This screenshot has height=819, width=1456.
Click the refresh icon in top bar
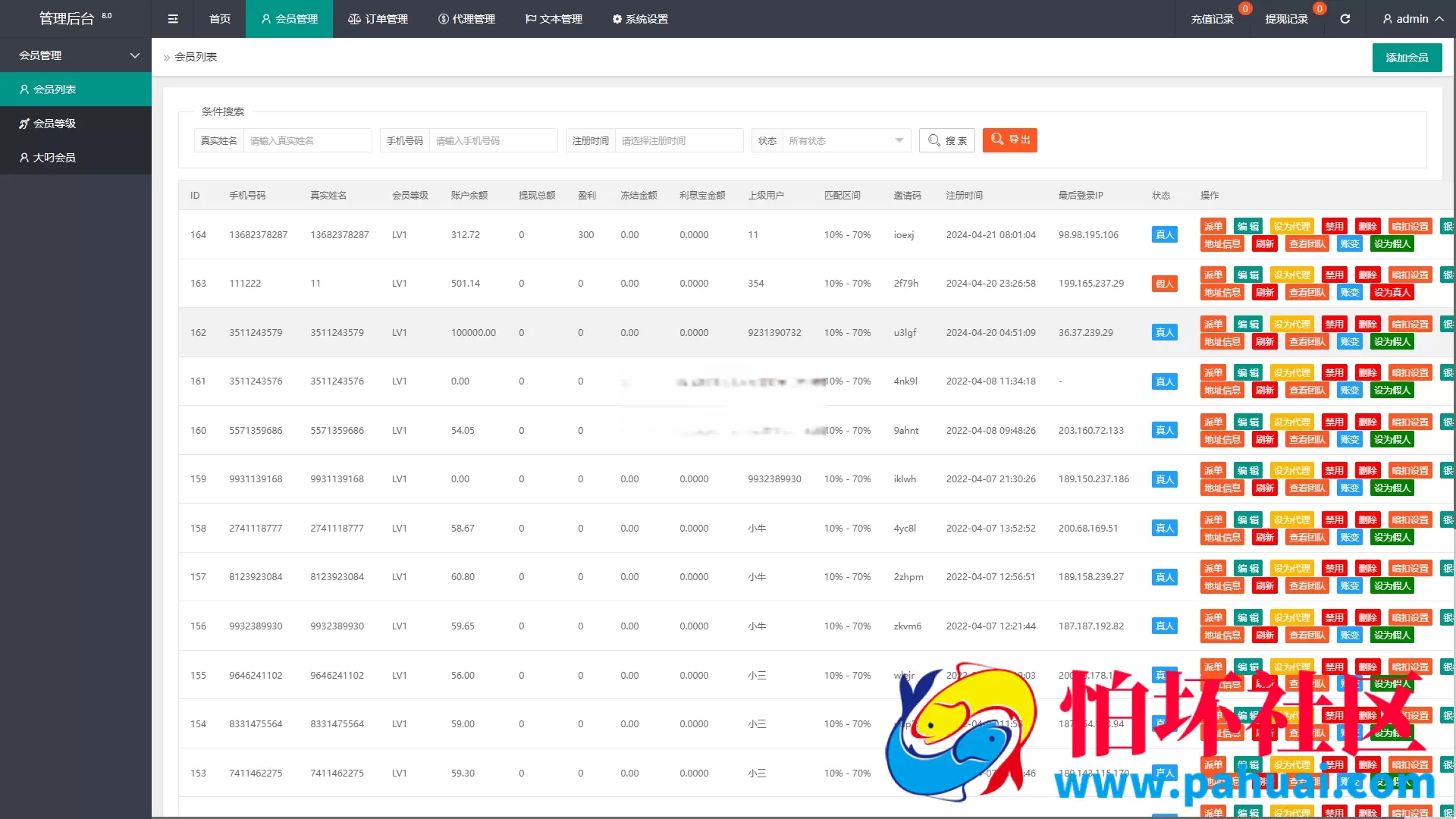point(1345,19)
